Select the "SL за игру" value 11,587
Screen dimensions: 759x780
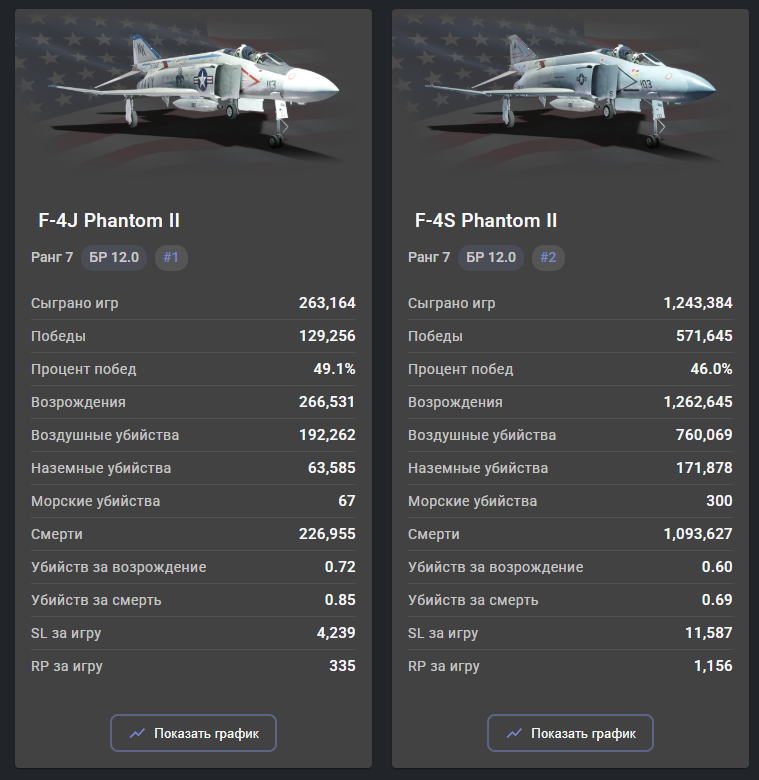[x=705, y=633]
